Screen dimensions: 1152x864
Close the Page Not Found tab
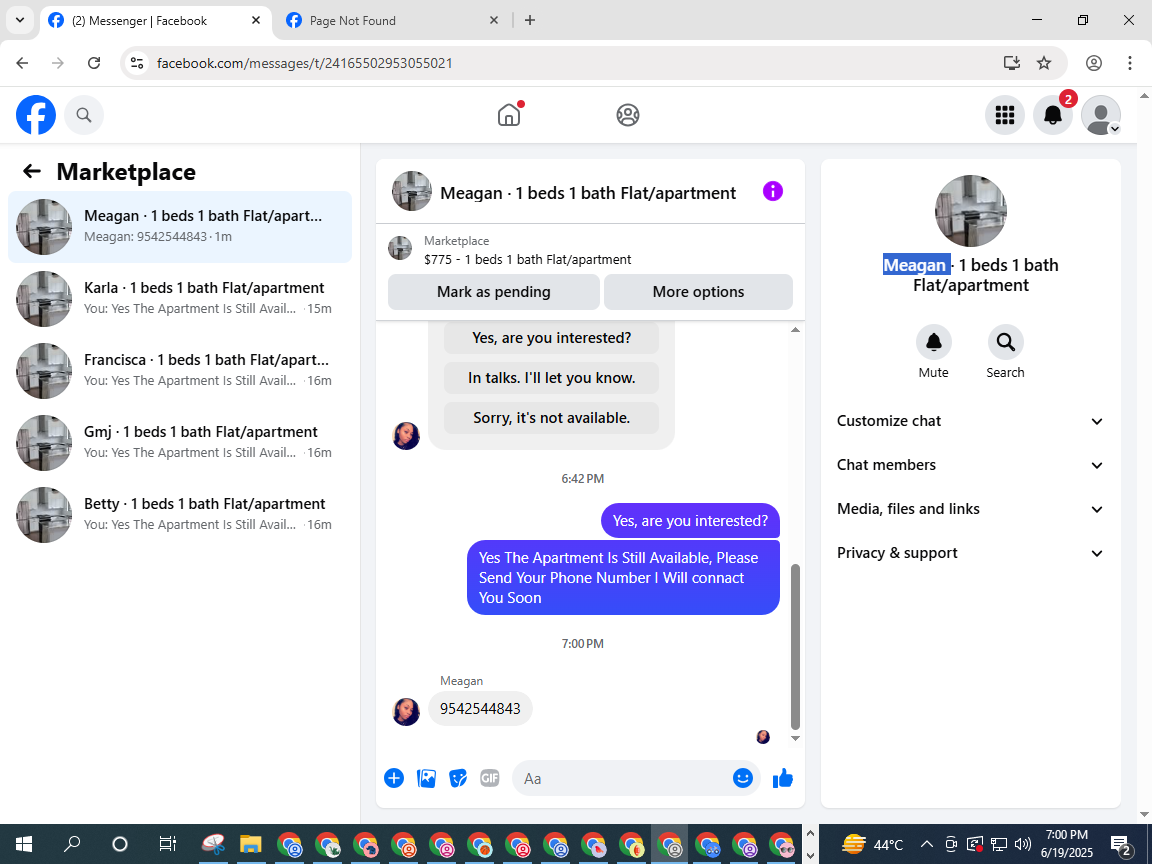494,21
